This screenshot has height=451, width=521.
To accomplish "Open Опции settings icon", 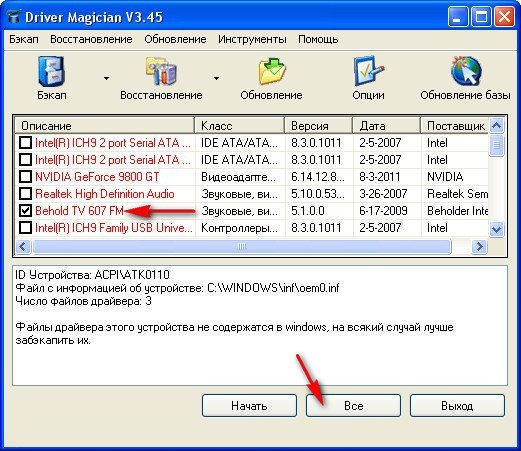I will 368,71.
